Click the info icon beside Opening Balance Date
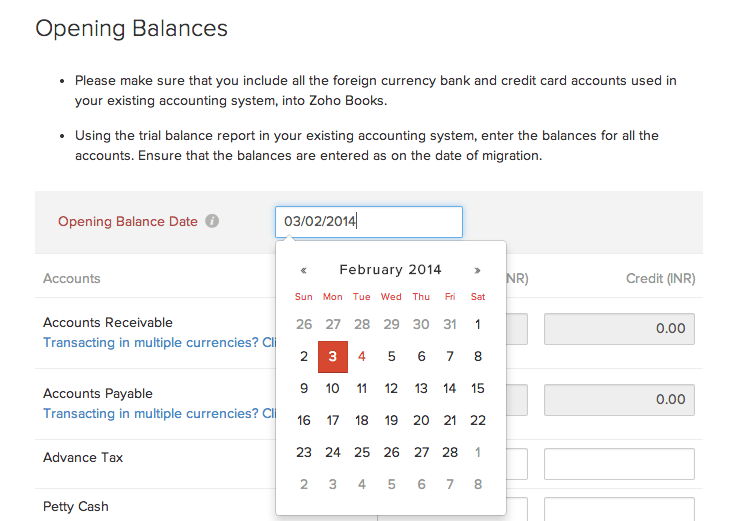730x521 pixels. pyautogui.click(x=212, y=221)
